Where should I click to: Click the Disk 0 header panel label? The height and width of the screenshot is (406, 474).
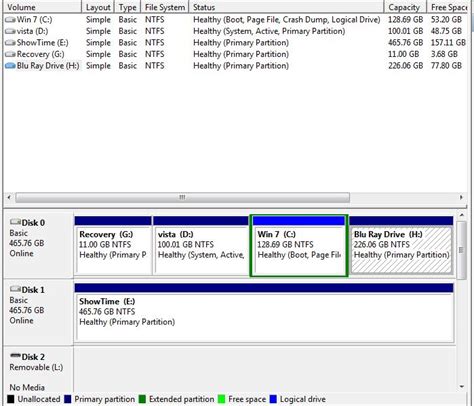(x=33, y=223)
